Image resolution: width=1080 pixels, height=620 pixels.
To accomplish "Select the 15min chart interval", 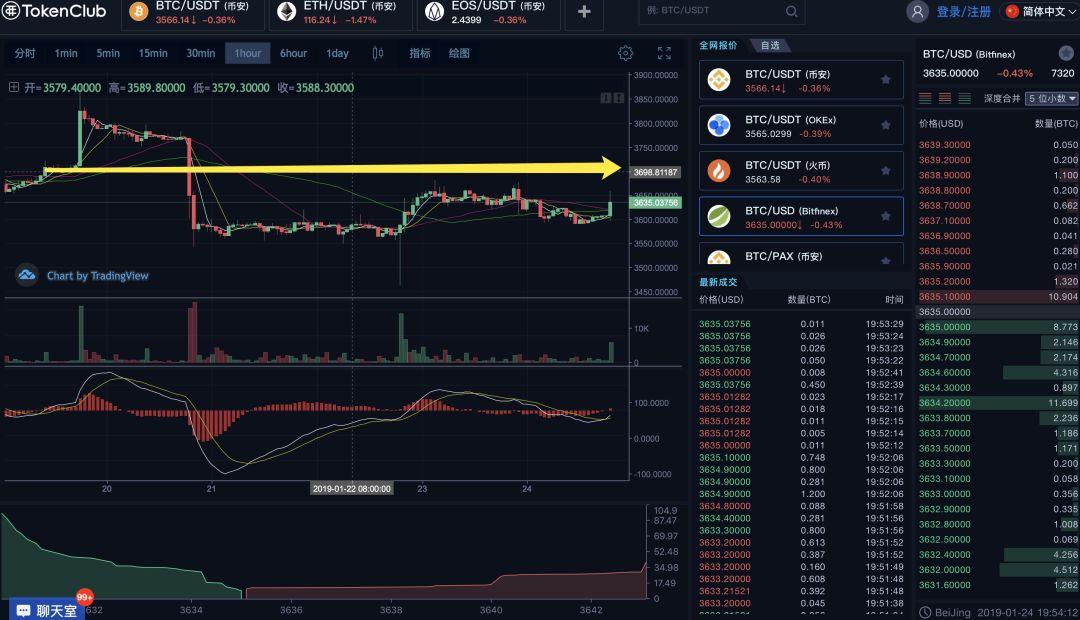I will pos(153,53).
